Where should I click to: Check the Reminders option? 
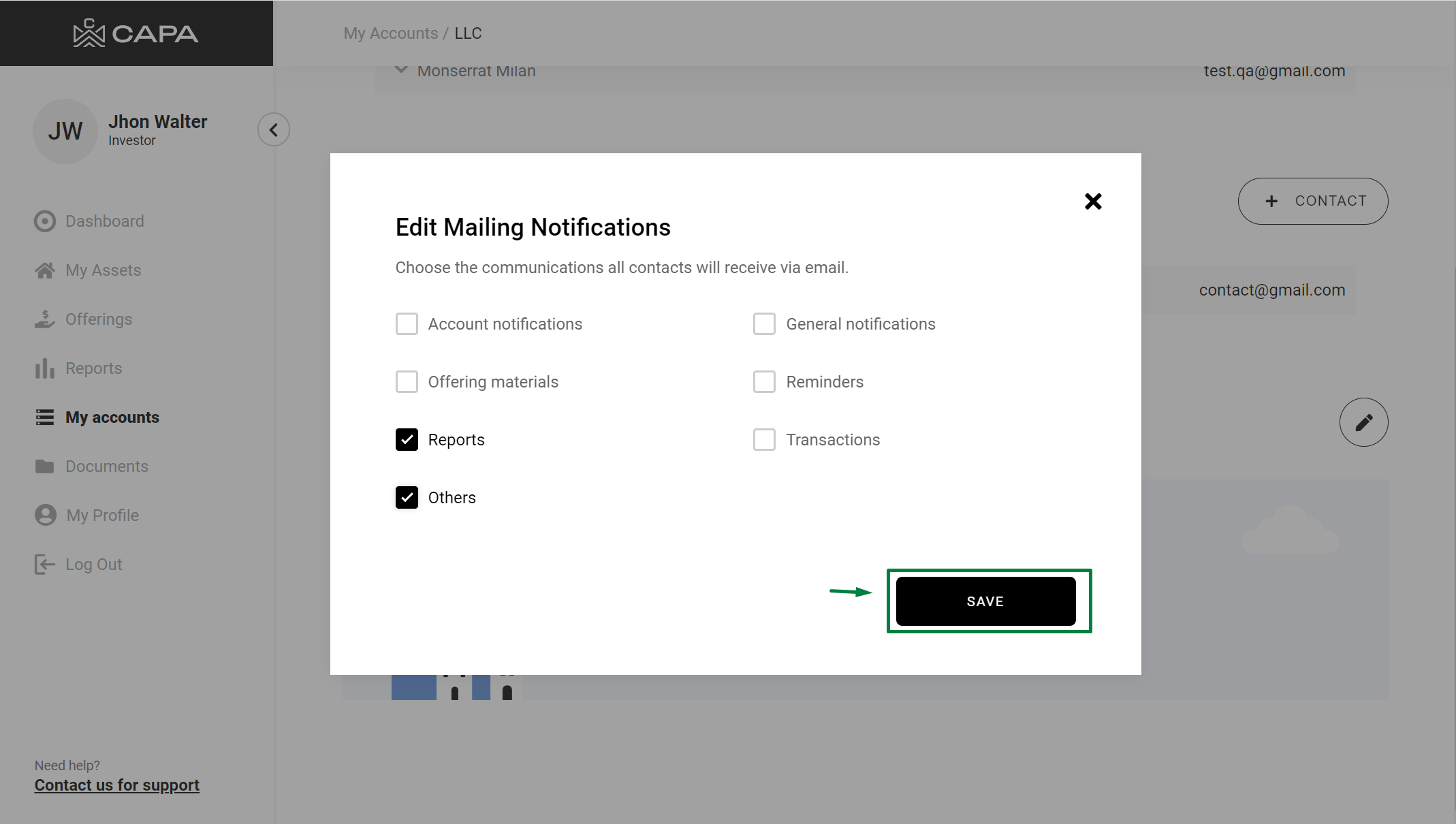tap(764, 382)
